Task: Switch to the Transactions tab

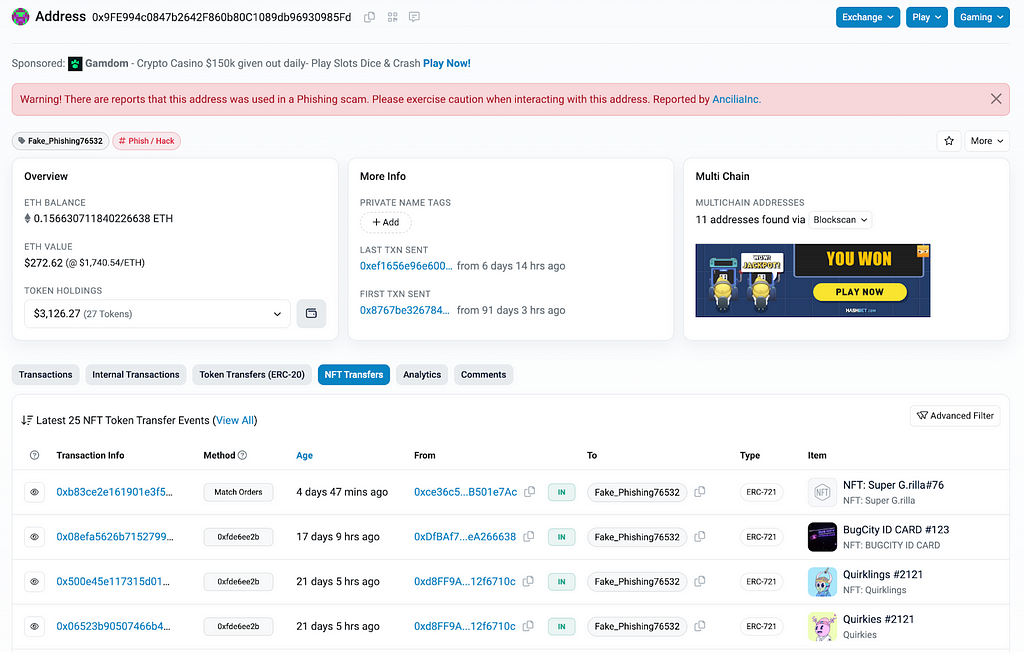Action: click(x=46, y=375)
